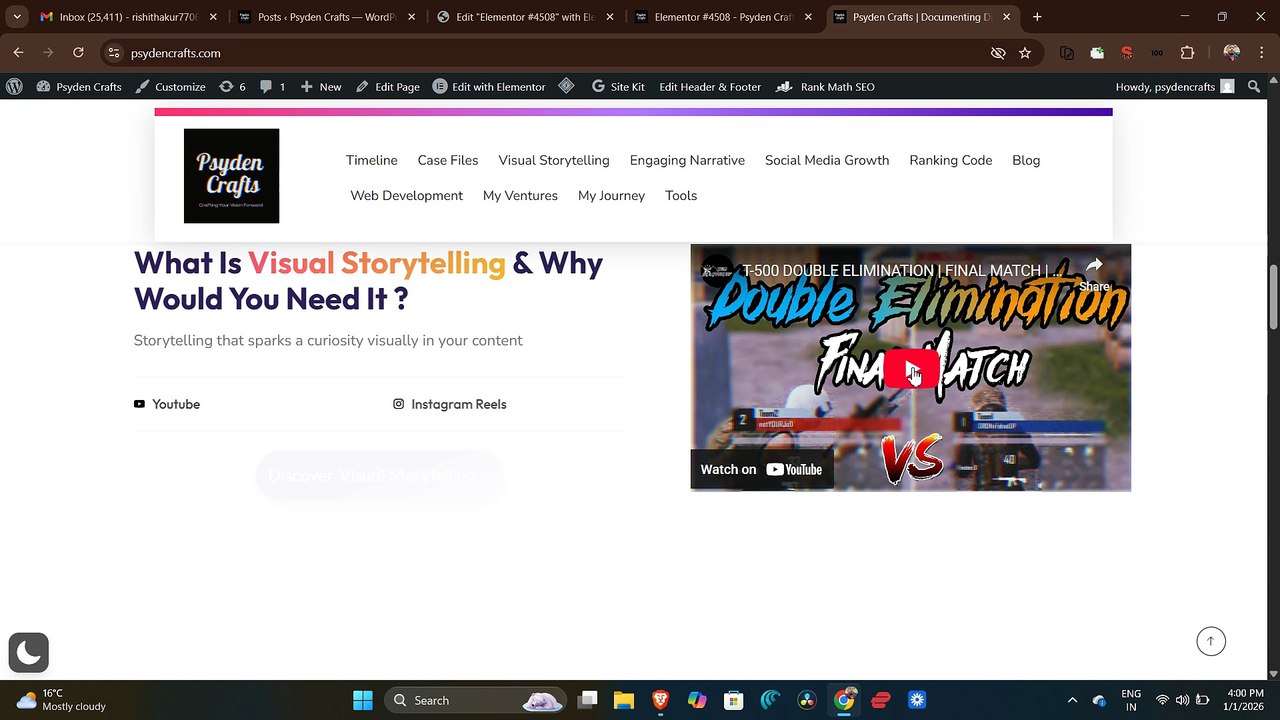Open the Ranking Code menu item

951,160
